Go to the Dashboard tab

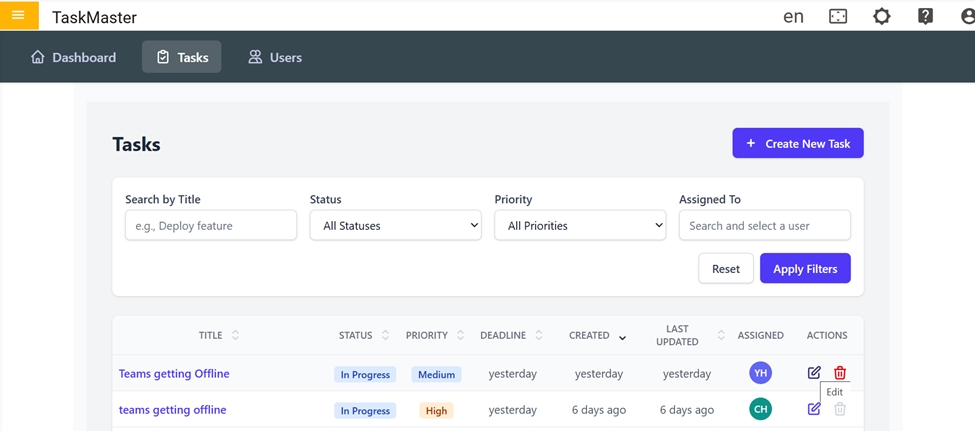[x=74, y=57]
